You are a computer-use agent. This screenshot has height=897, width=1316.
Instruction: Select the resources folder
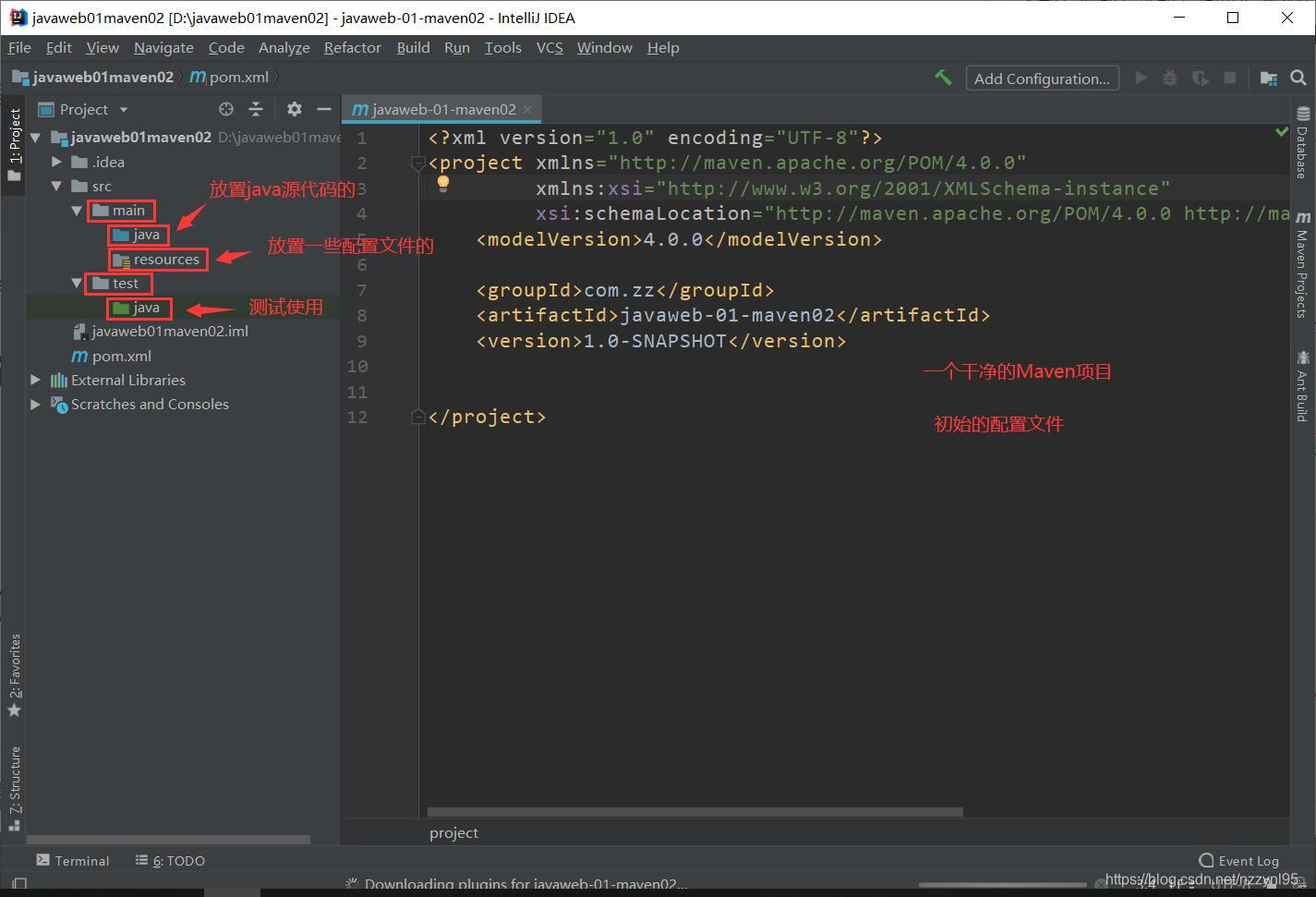click(x=156, y=259)
